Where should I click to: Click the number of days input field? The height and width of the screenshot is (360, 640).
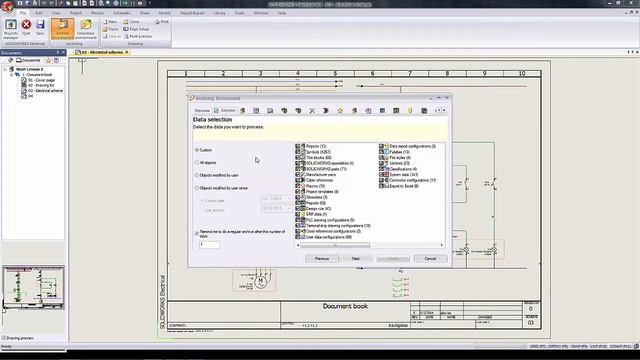click(x=209, y=244)
